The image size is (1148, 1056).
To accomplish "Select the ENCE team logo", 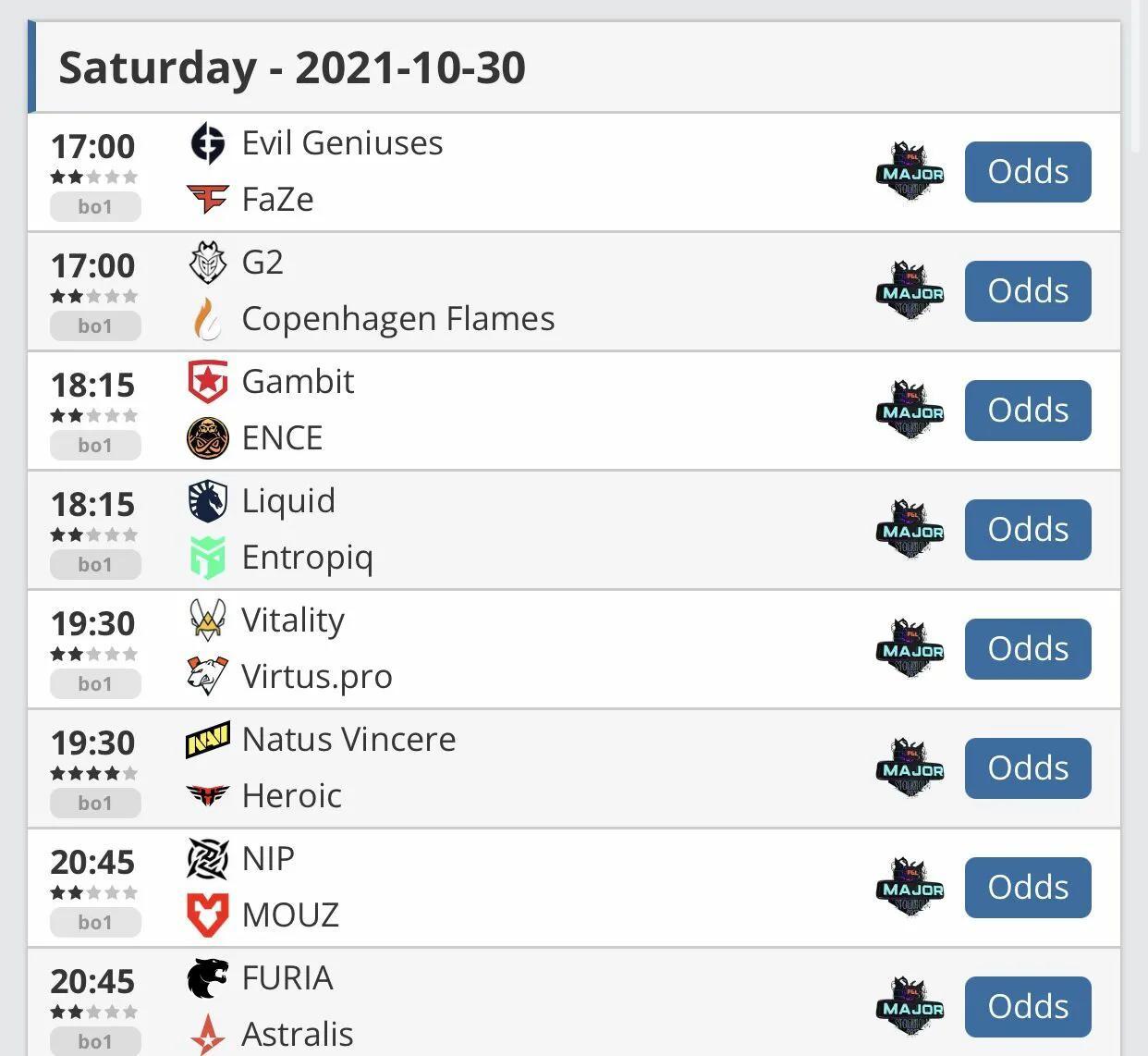I will click(207, 437).
